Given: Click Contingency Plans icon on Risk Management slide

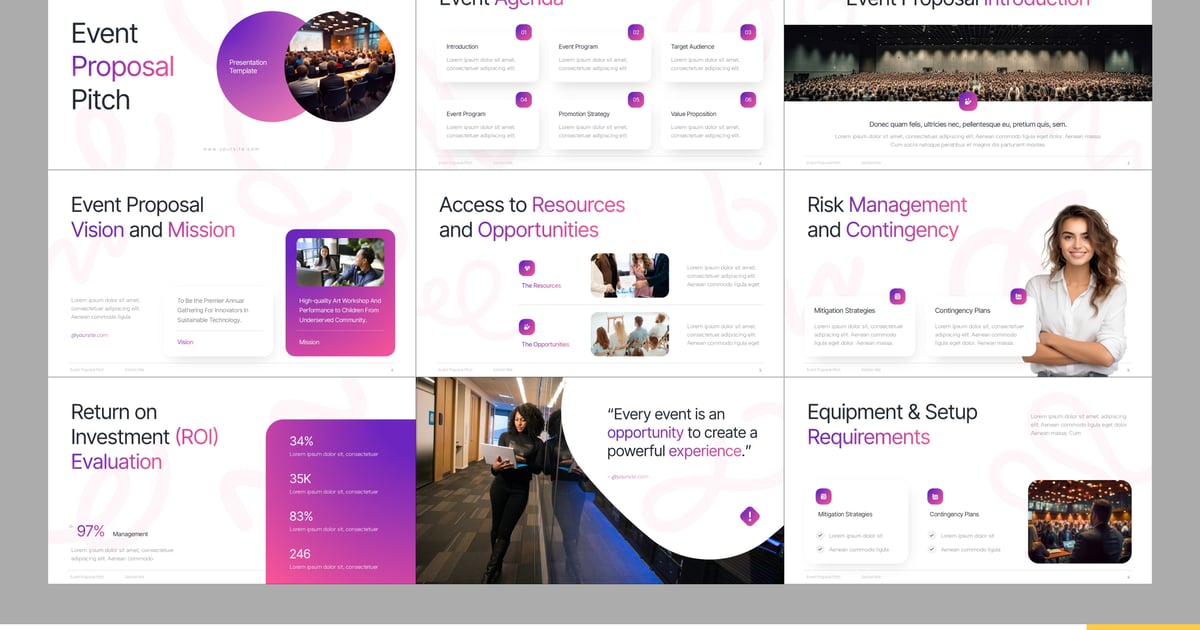Looking at the screenshot, I should (1018, 296).
